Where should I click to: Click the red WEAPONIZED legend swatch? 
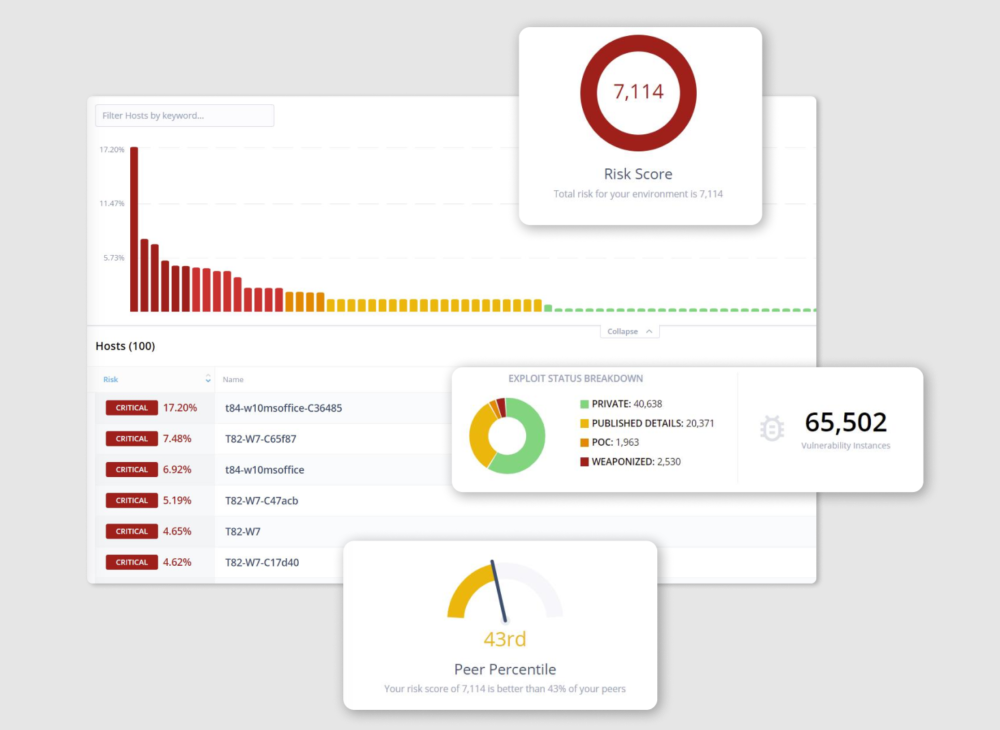tap(584, 462)
